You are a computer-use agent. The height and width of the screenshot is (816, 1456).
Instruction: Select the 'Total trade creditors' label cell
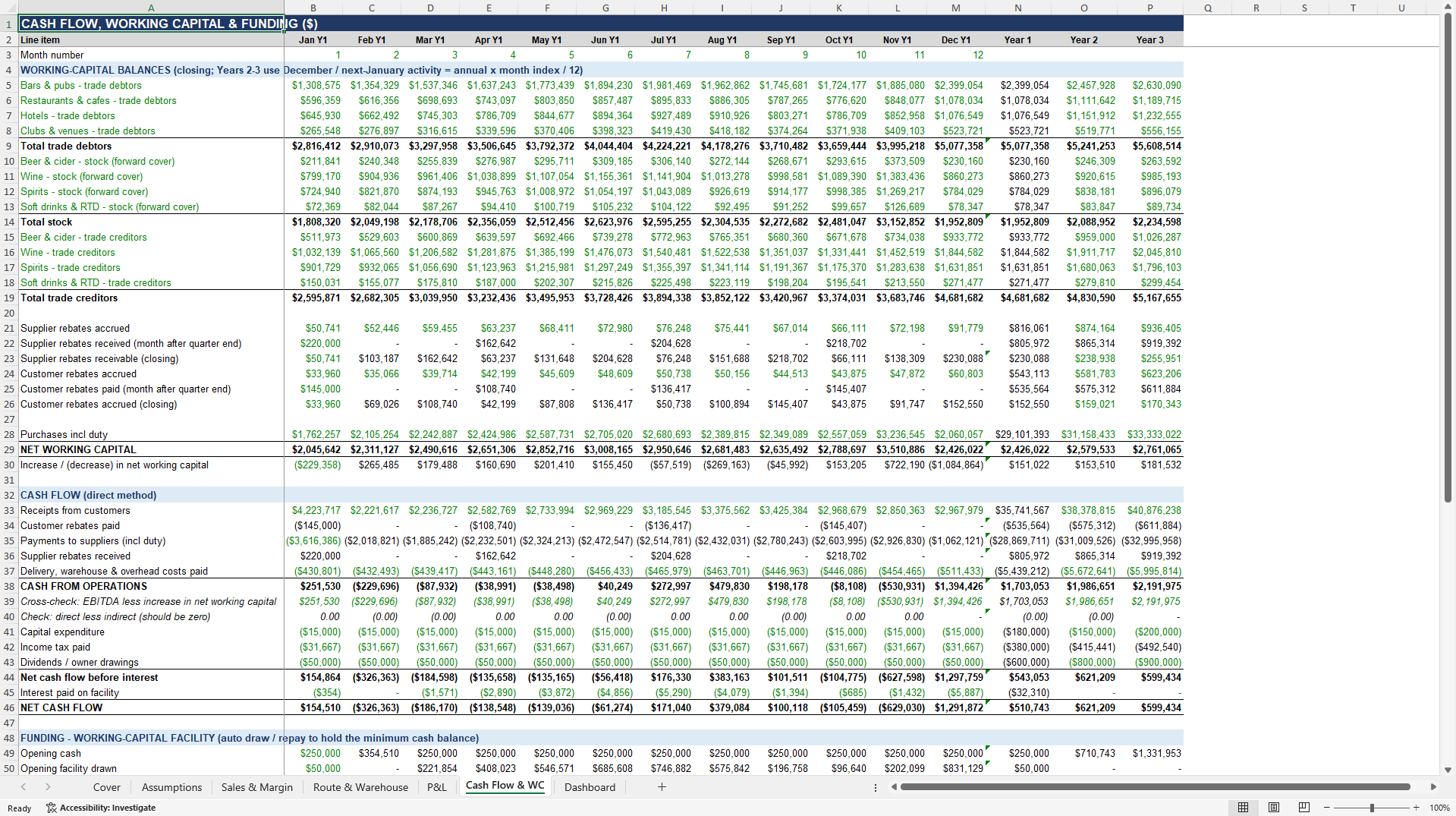[x=151, y=298]
